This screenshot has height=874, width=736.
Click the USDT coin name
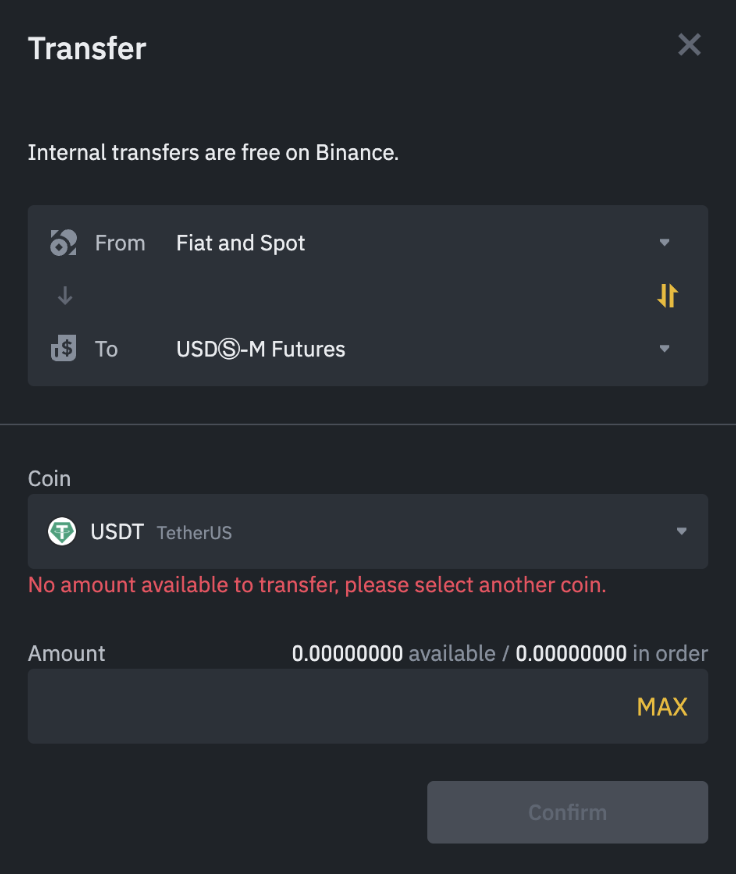tap(117, 532)
